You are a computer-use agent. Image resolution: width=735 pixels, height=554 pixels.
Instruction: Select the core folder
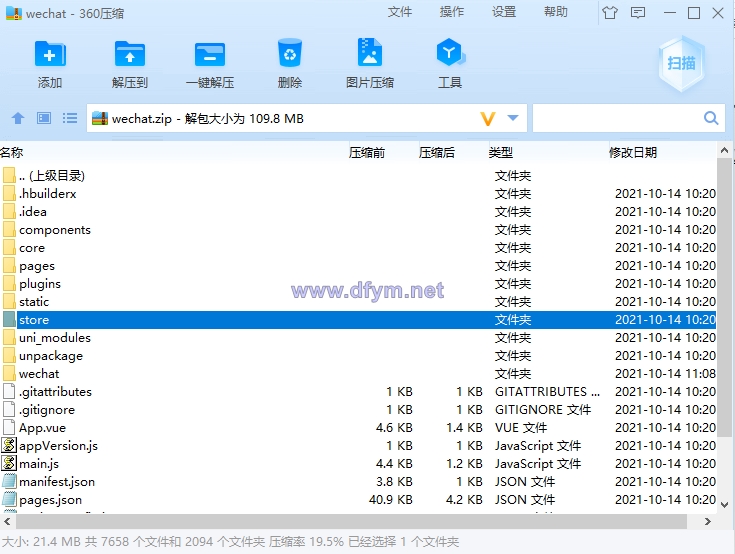pyautogui.click(x=358, y=247)
